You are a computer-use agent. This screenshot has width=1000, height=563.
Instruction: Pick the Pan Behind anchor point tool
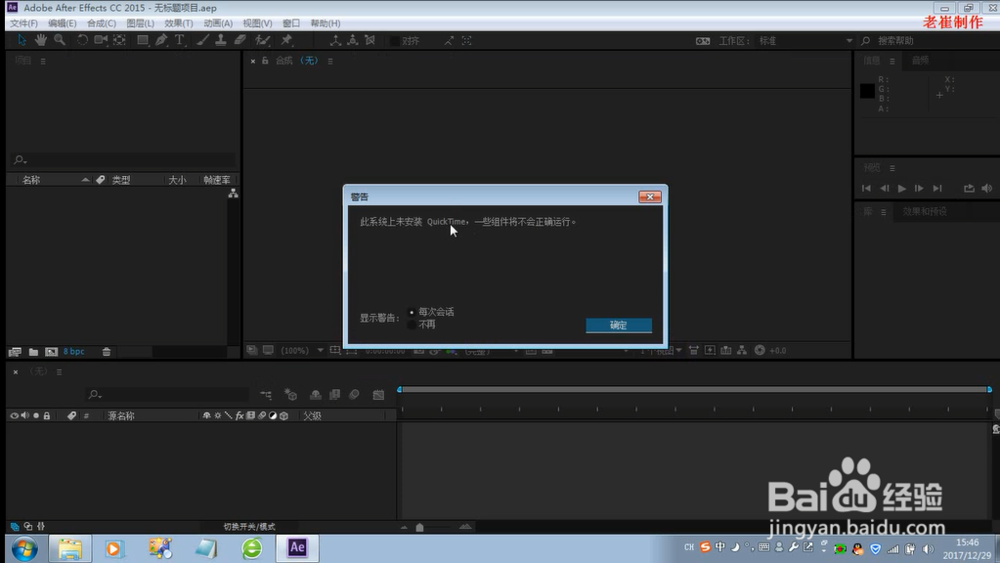click(119, 40)
